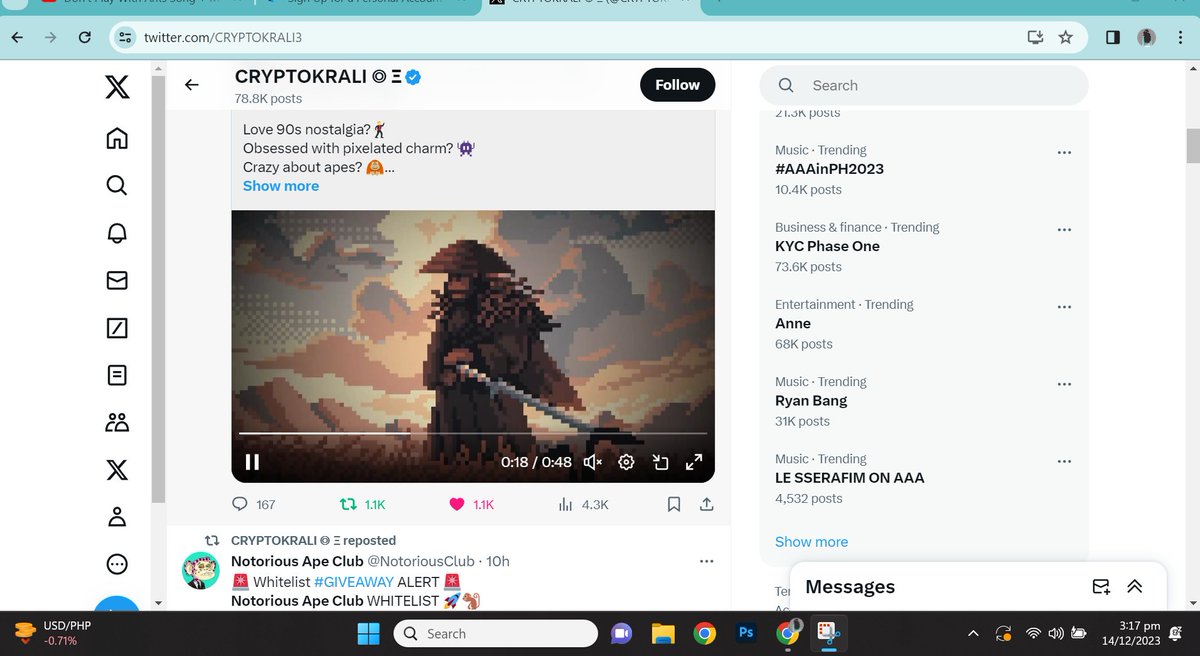
Task: Undo repost showing 1.1K
Action: (x=363, y=505)
